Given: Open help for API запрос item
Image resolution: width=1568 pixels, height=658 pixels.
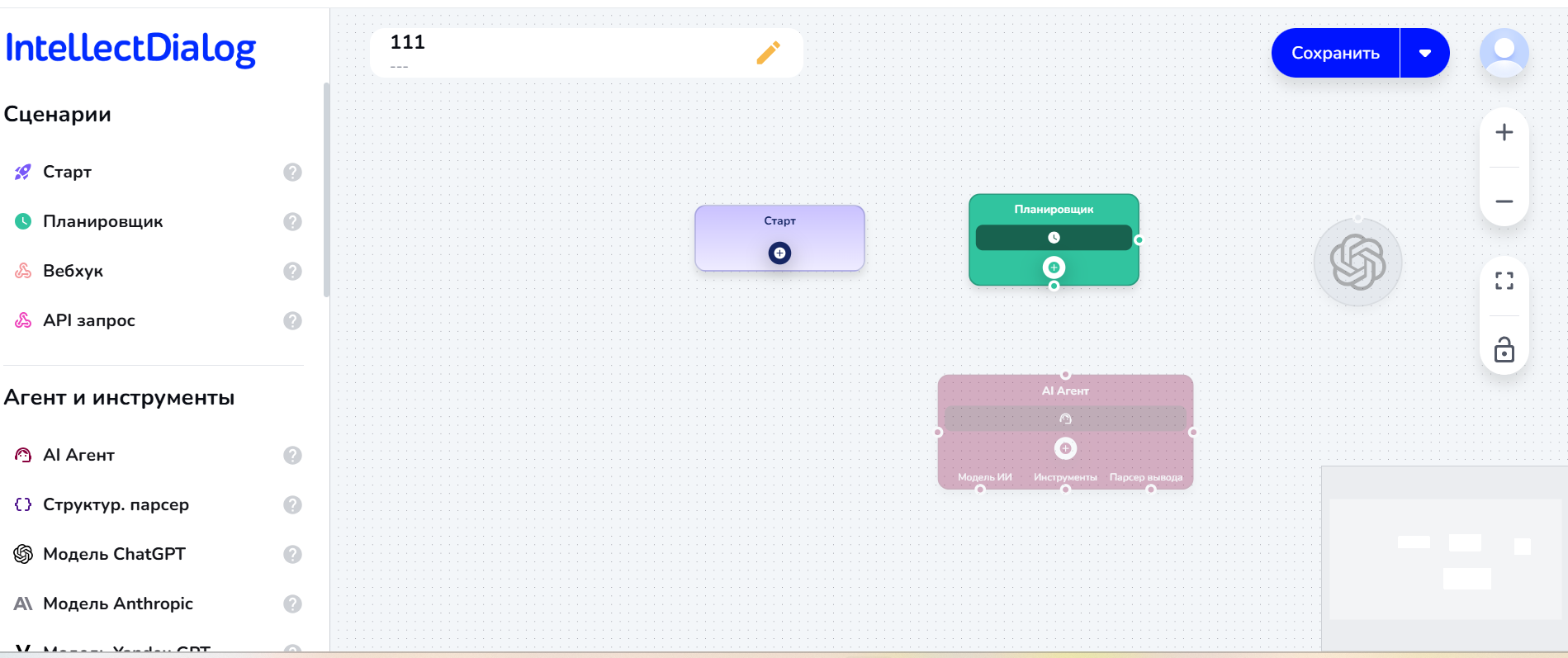Looking at the screenshot, I should (292, 320).
